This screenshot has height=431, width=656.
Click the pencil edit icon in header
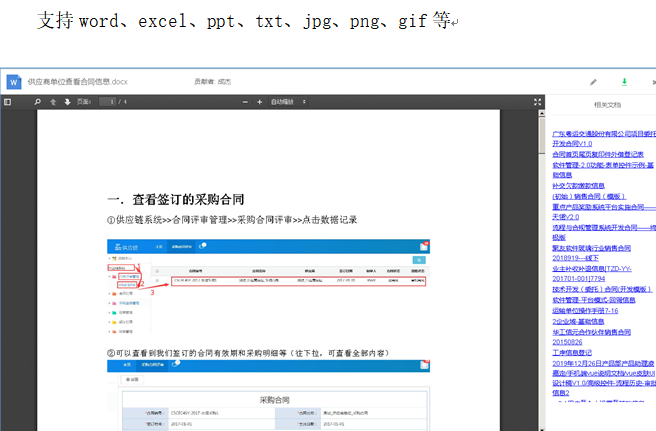pyautogui.click(x=593, y=81)
